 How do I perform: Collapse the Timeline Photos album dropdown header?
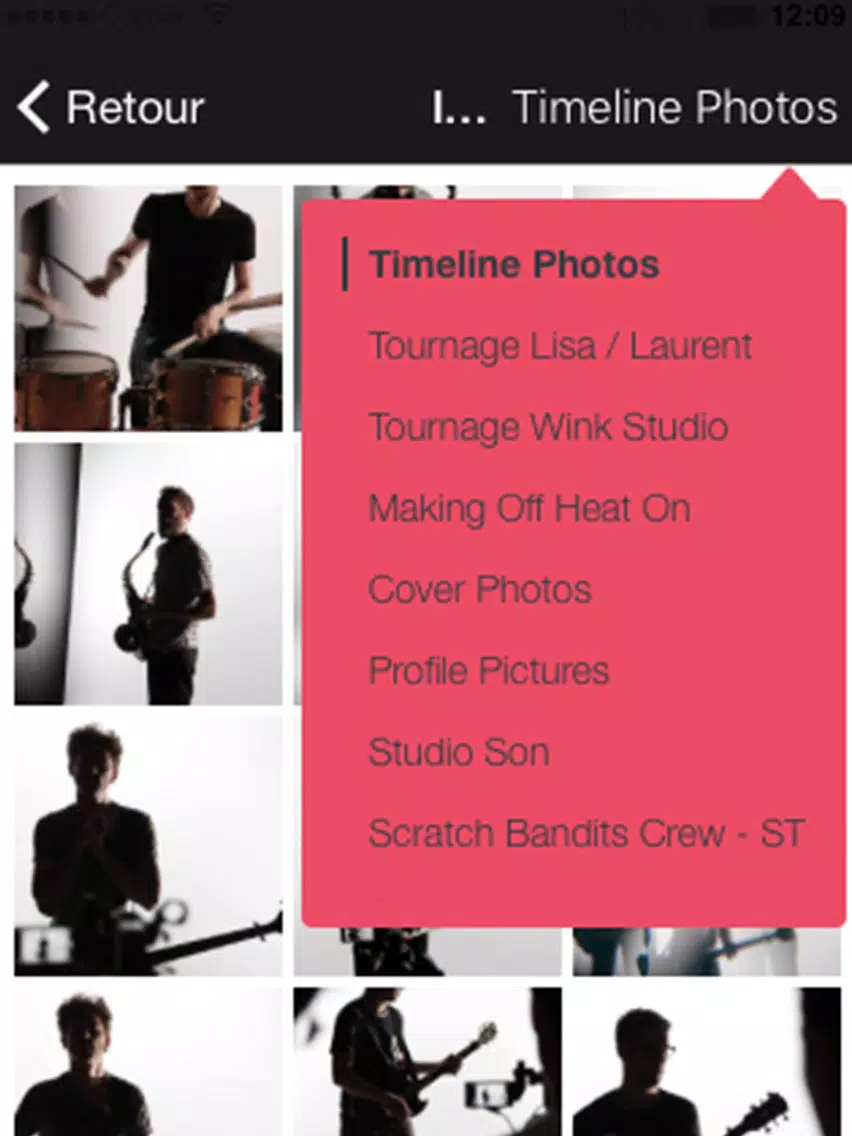pyautogui.click(x=674, y=107)
